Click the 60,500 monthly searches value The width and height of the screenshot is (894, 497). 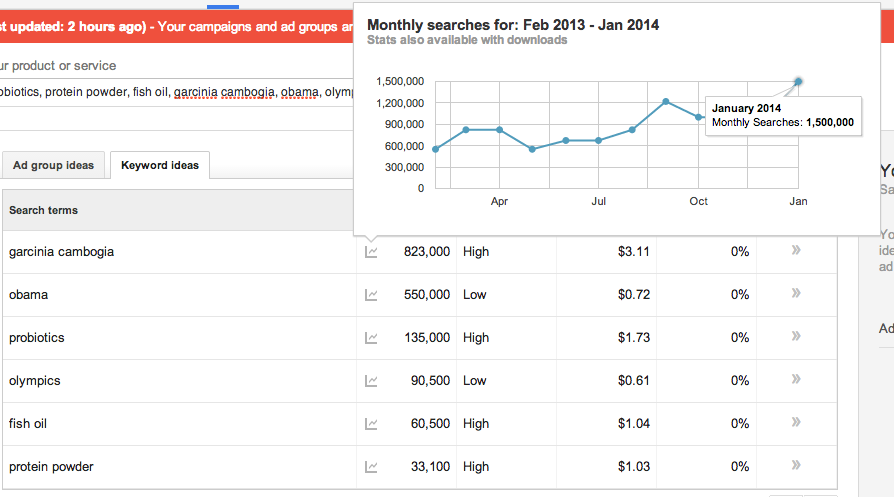[430, 424]
